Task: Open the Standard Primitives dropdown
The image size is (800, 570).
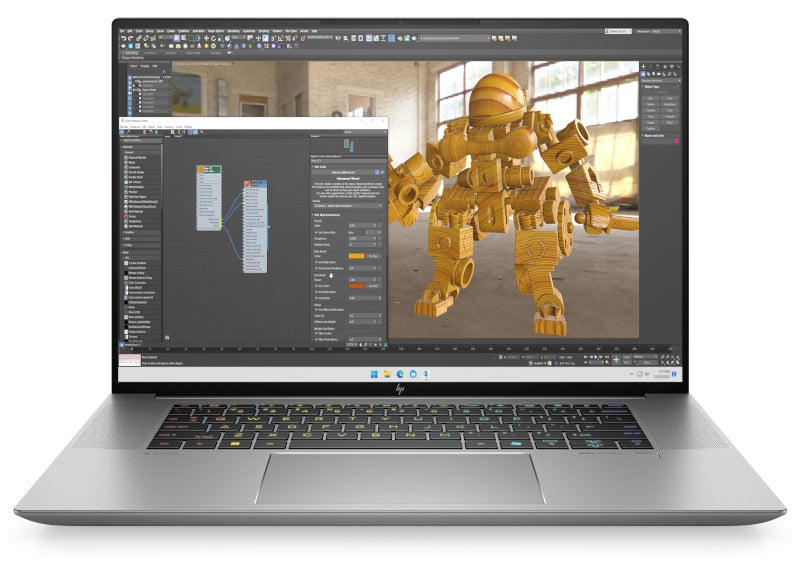Action: point(661,81)
